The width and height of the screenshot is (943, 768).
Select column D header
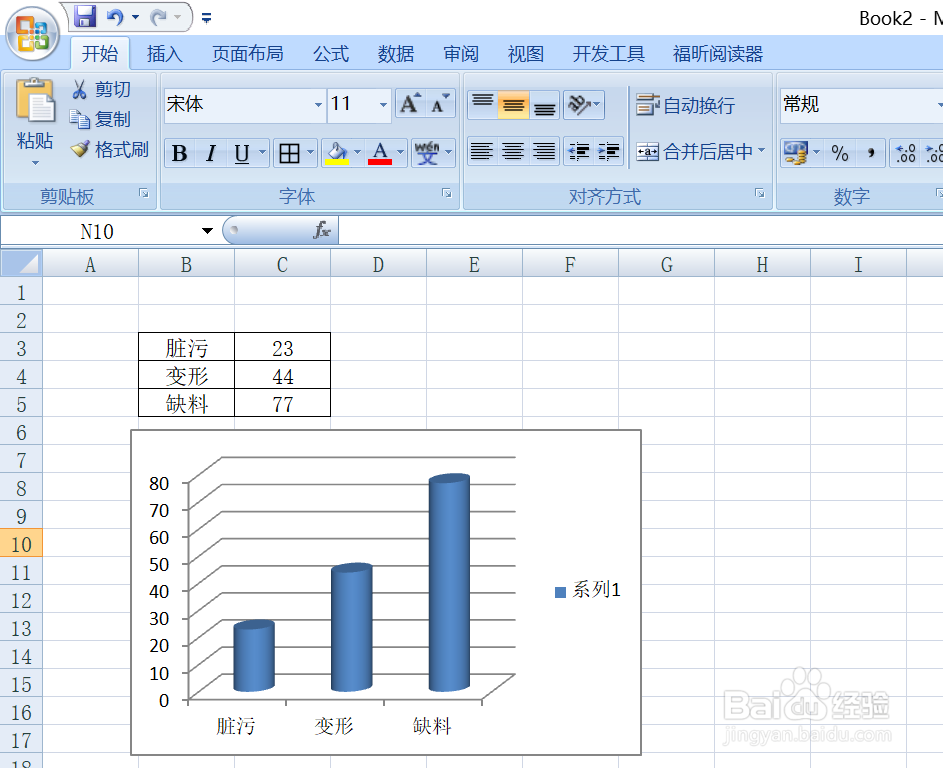(x=378, y=264)
